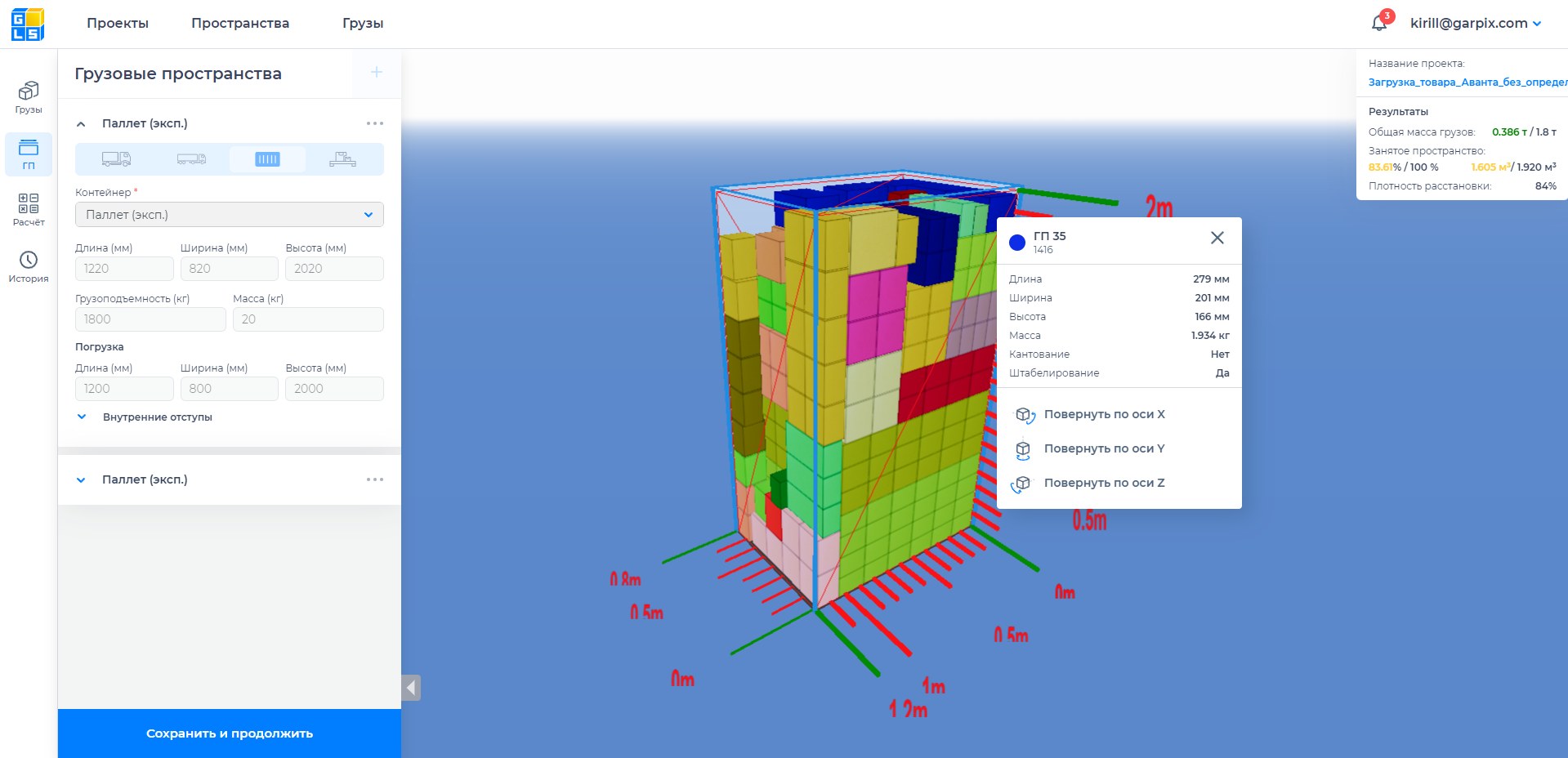Open the Грузы sidebar section

(x=29, y=96)
